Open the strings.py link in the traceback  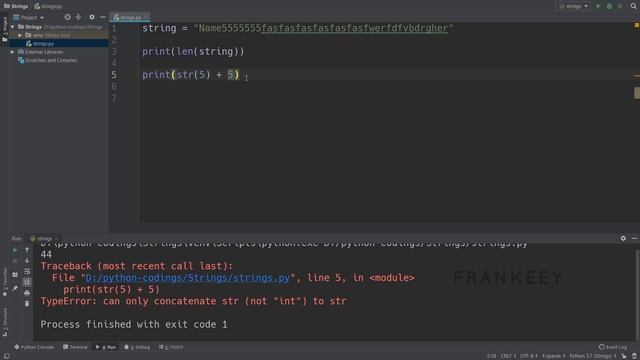tap(187, 278)
